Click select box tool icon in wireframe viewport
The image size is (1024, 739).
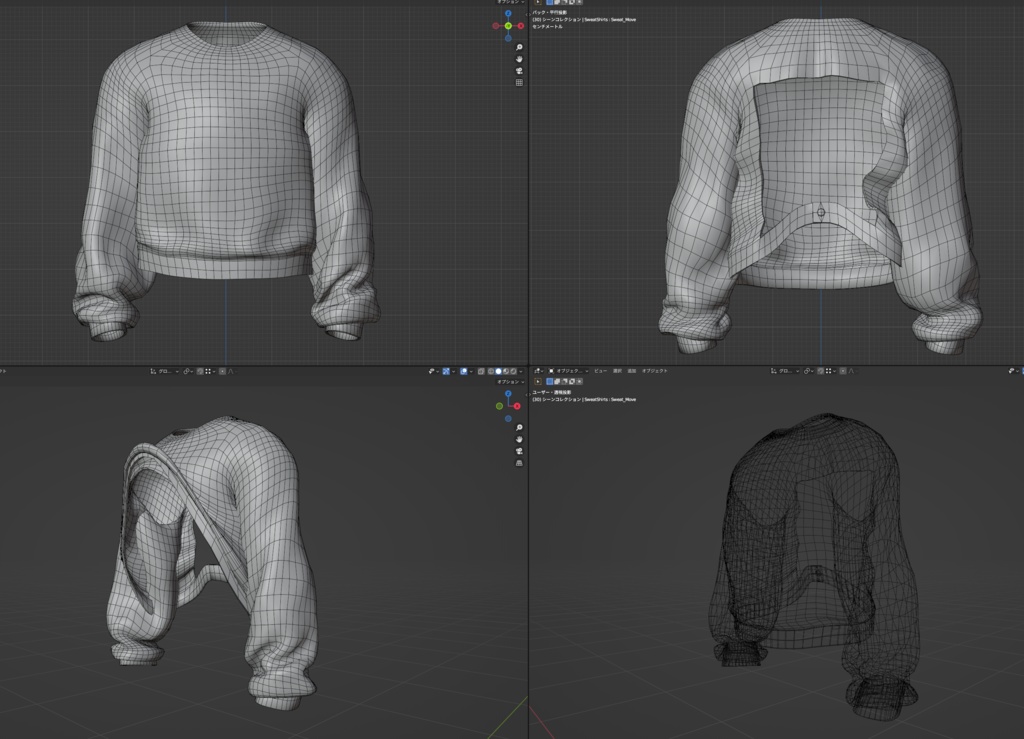click(x=538, y=381)
